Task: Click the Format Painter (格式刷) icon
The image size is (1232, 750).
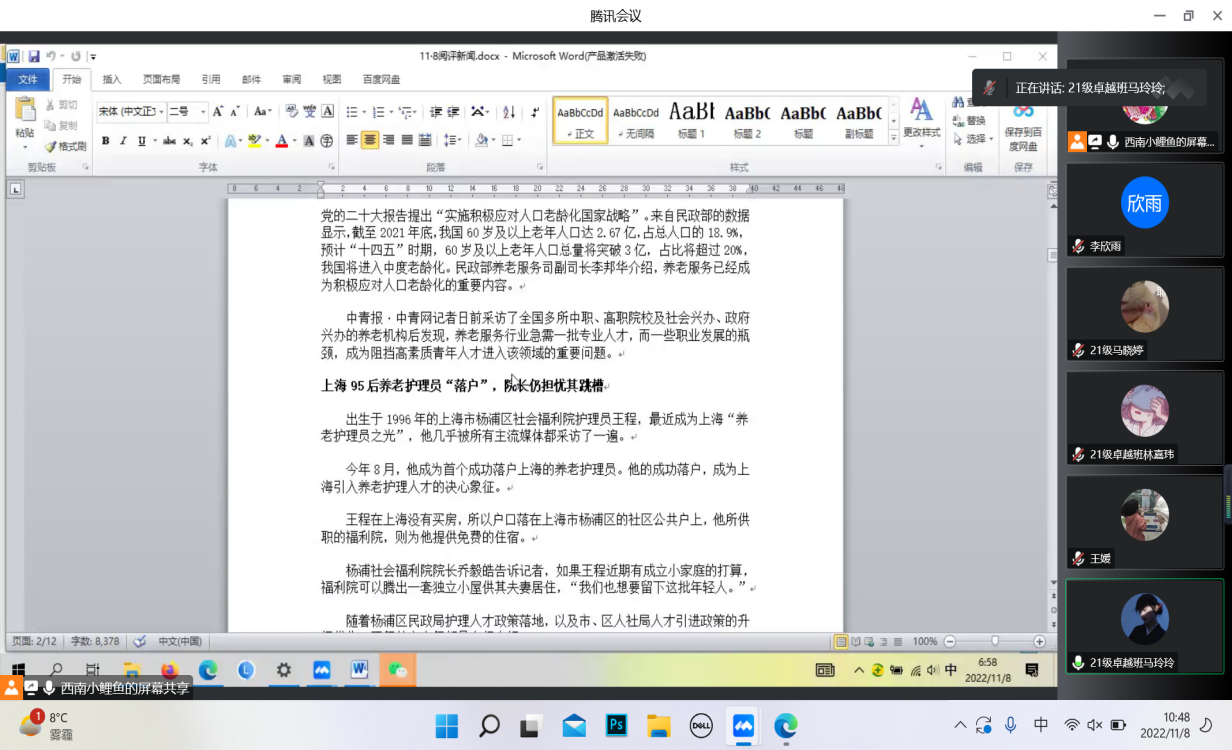Action: [65, 146]
